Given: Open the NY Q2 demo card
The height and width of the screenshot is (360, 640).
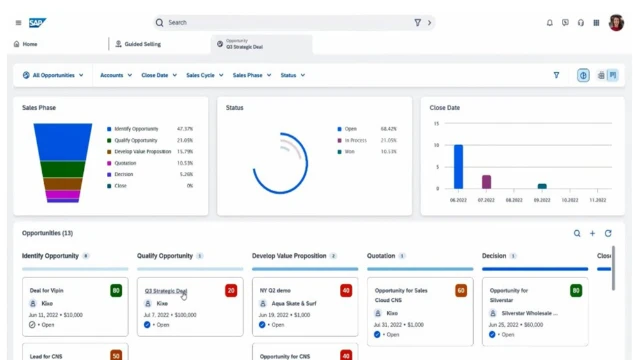Looking at the screenshot, I should pyautogui.click(x=305, y=307).
